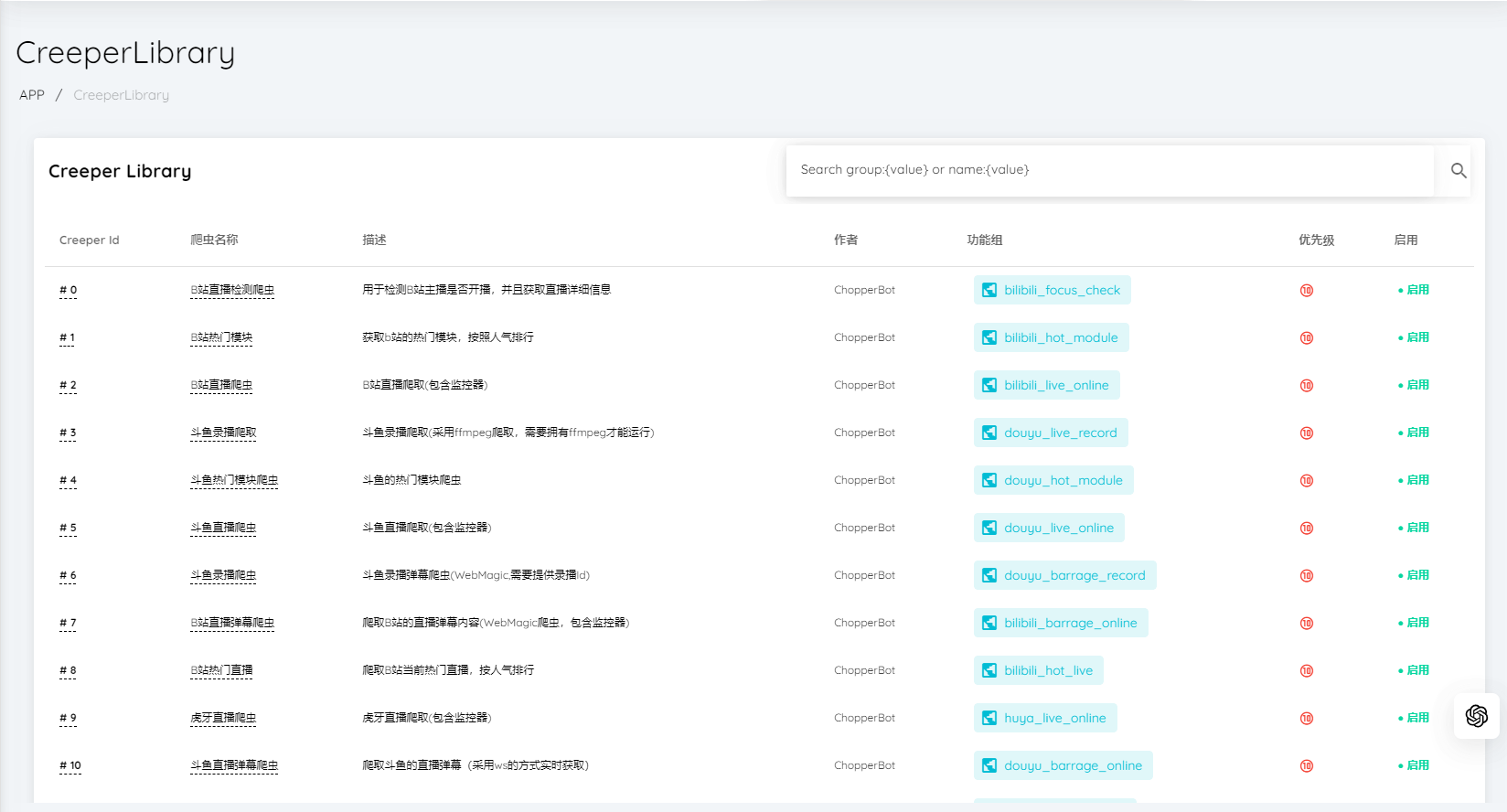Toggle the 启用 status in row # 8
This screenshot has height=812, width=1507.
point(1414,670)
